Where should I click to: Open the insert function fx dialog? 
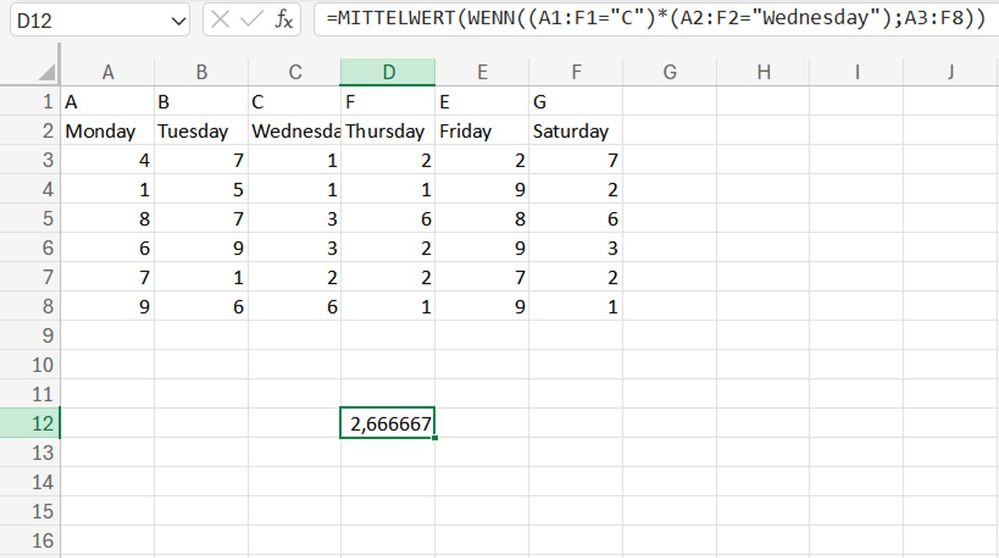point(284,19)
